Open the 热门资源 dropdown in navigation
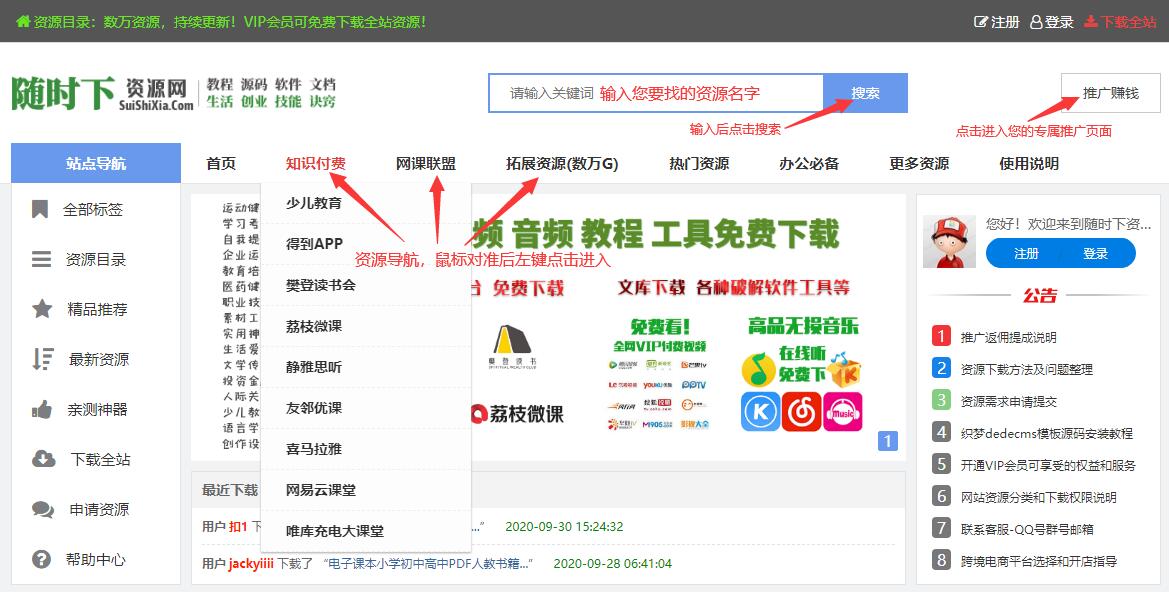Screen dimensions: 1169x592 click(x=698, y=163)
